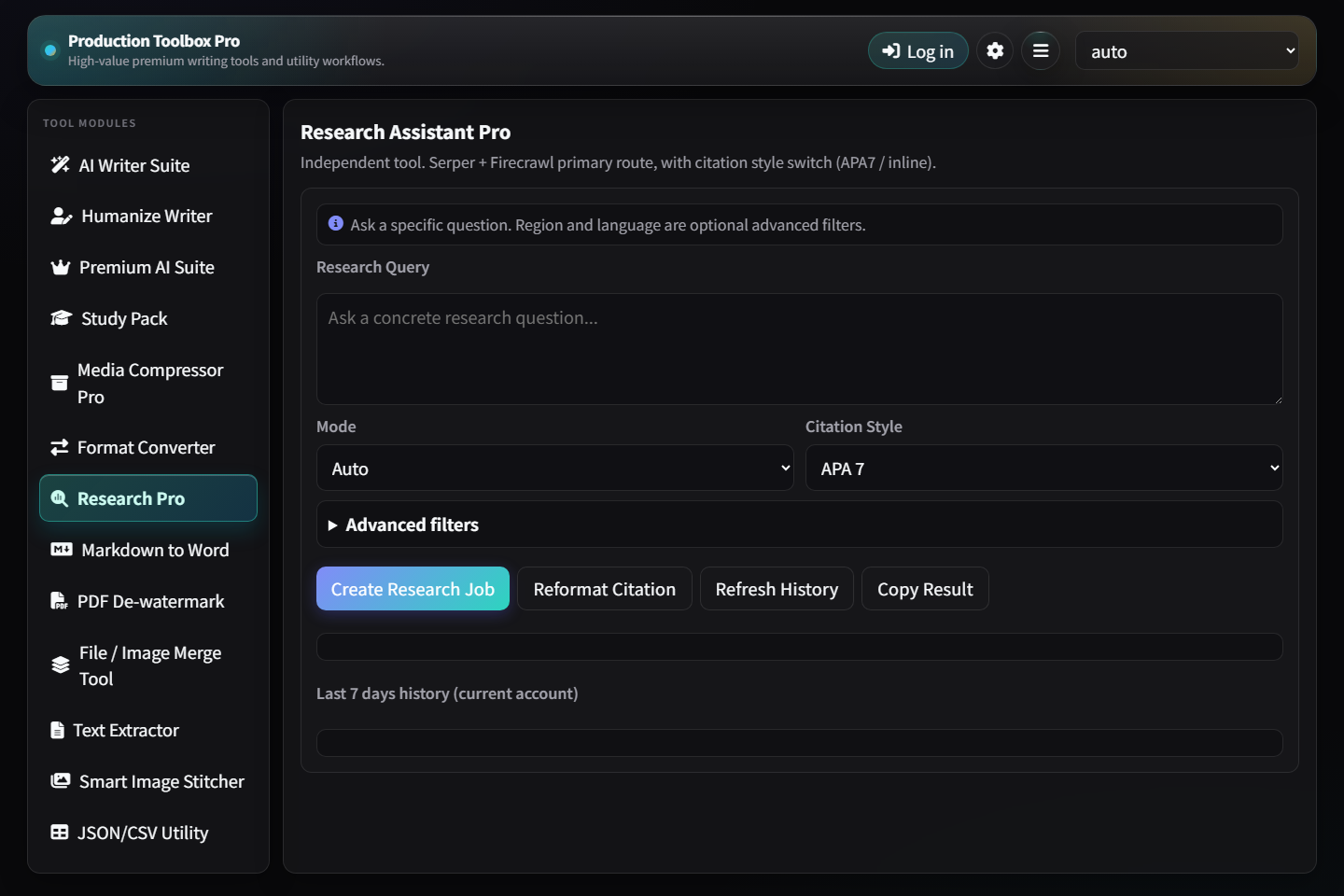Click the File / Image Merge layers icon

[x=61, y=665]
